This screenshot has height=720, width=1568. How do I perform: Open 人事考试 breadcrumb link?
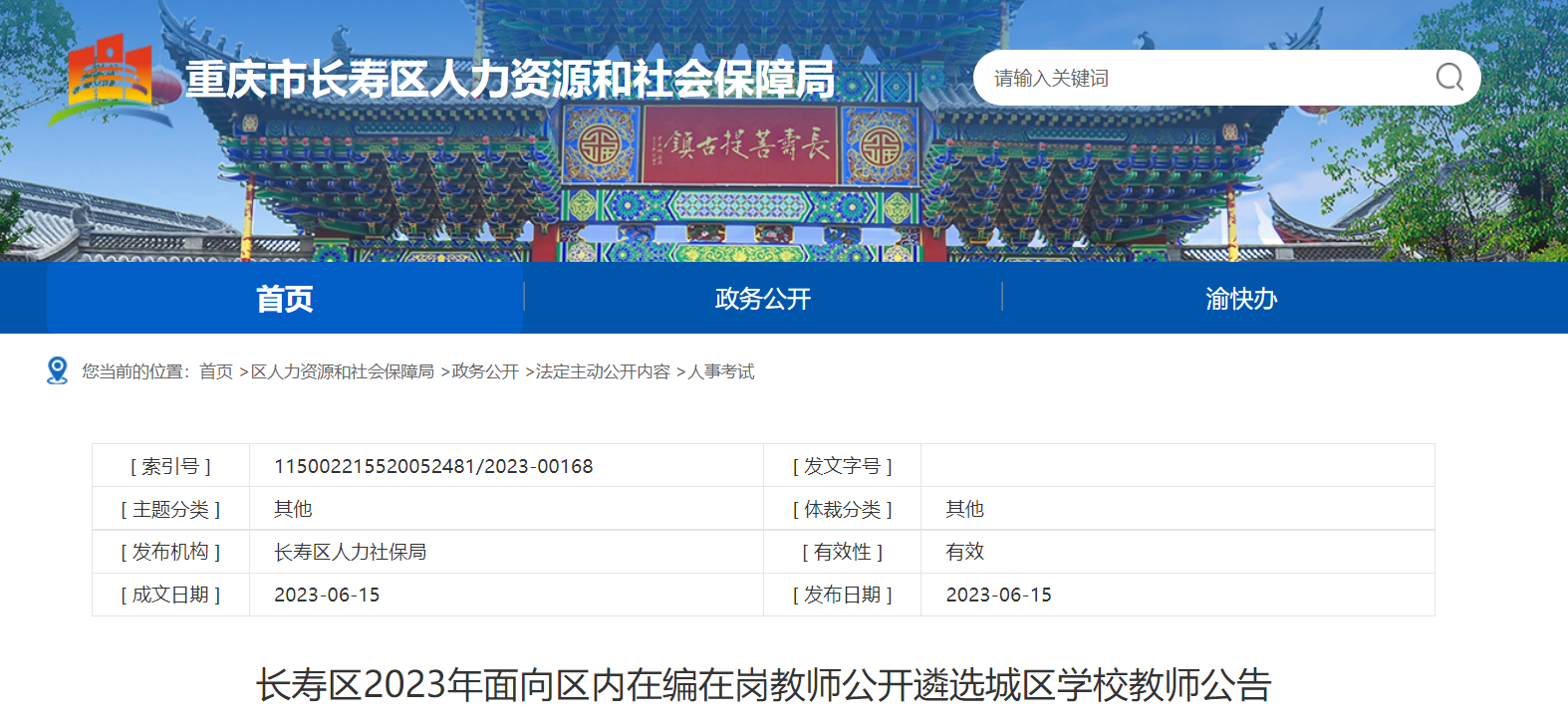[x=721, y=371]
